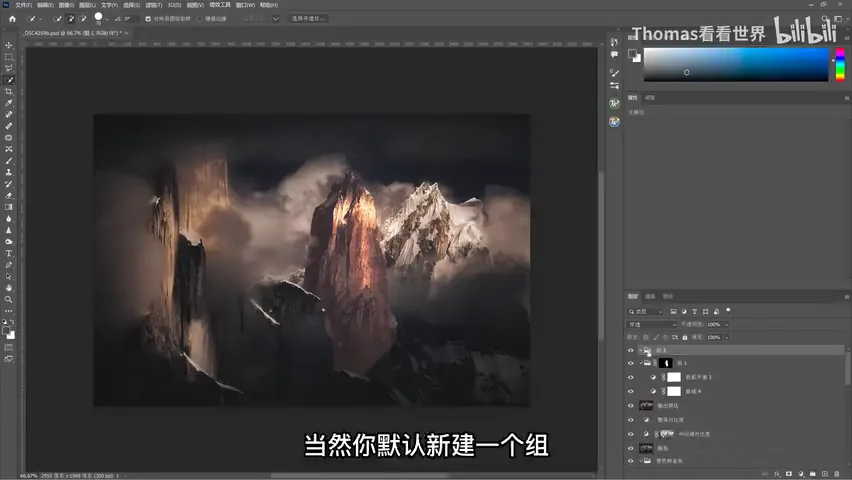
Task: Open the 文字(Y) menu
Action: pos(109,5)
